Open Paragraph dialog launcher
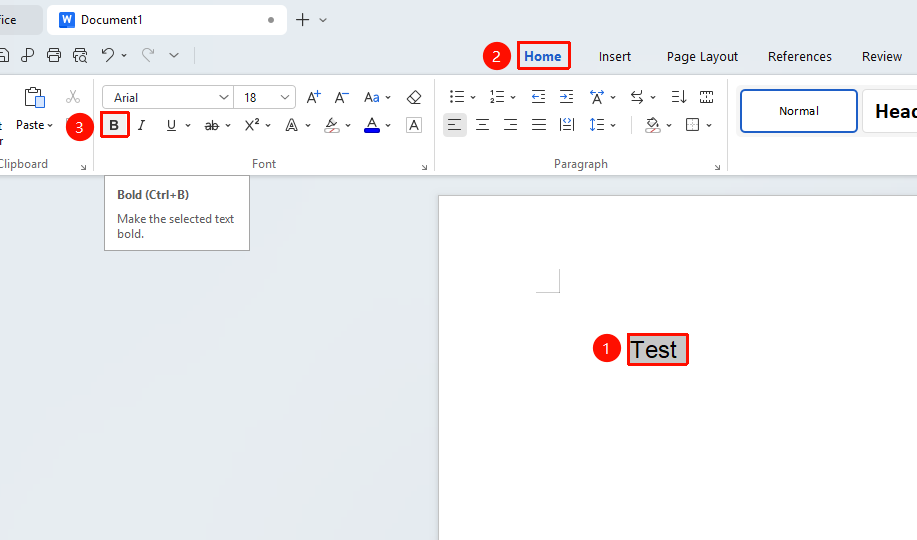 click(x=717, y=167)
